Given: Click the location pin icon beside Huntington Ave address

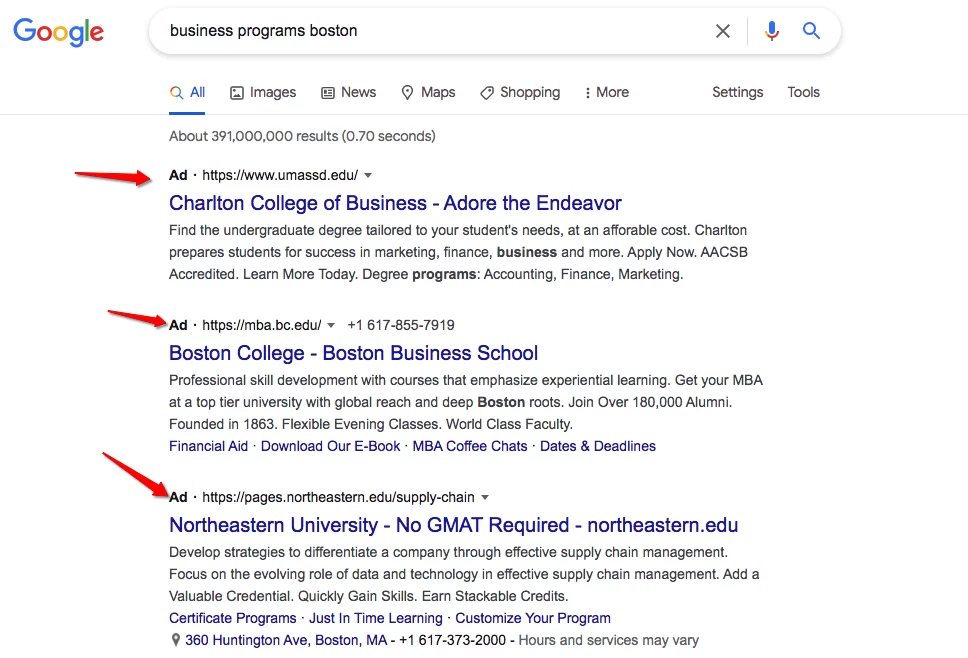Looking at the screenshot, I should coord(175,640).
